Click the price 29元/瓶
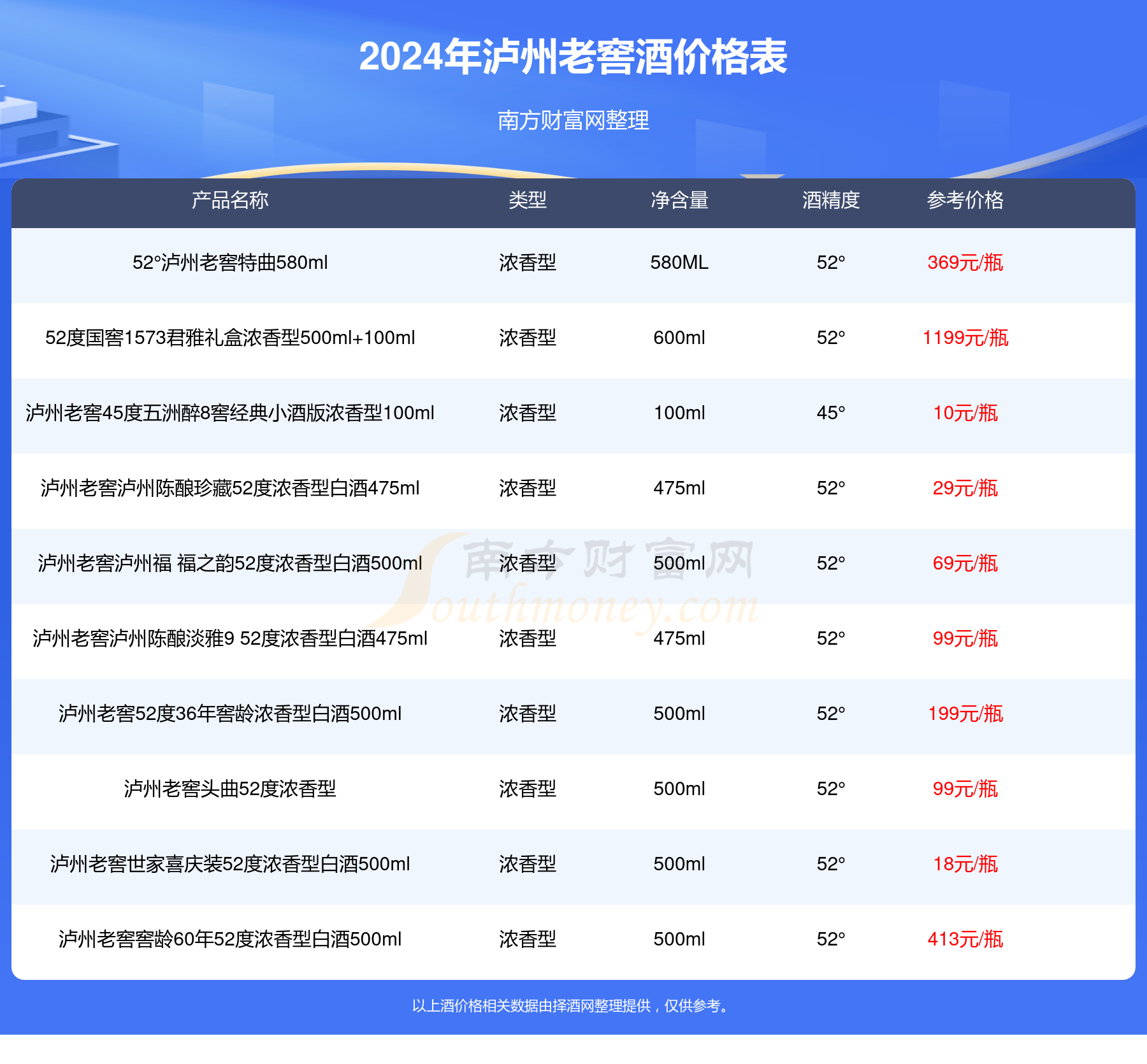1147x1064 pixels. tap(965, 488)
